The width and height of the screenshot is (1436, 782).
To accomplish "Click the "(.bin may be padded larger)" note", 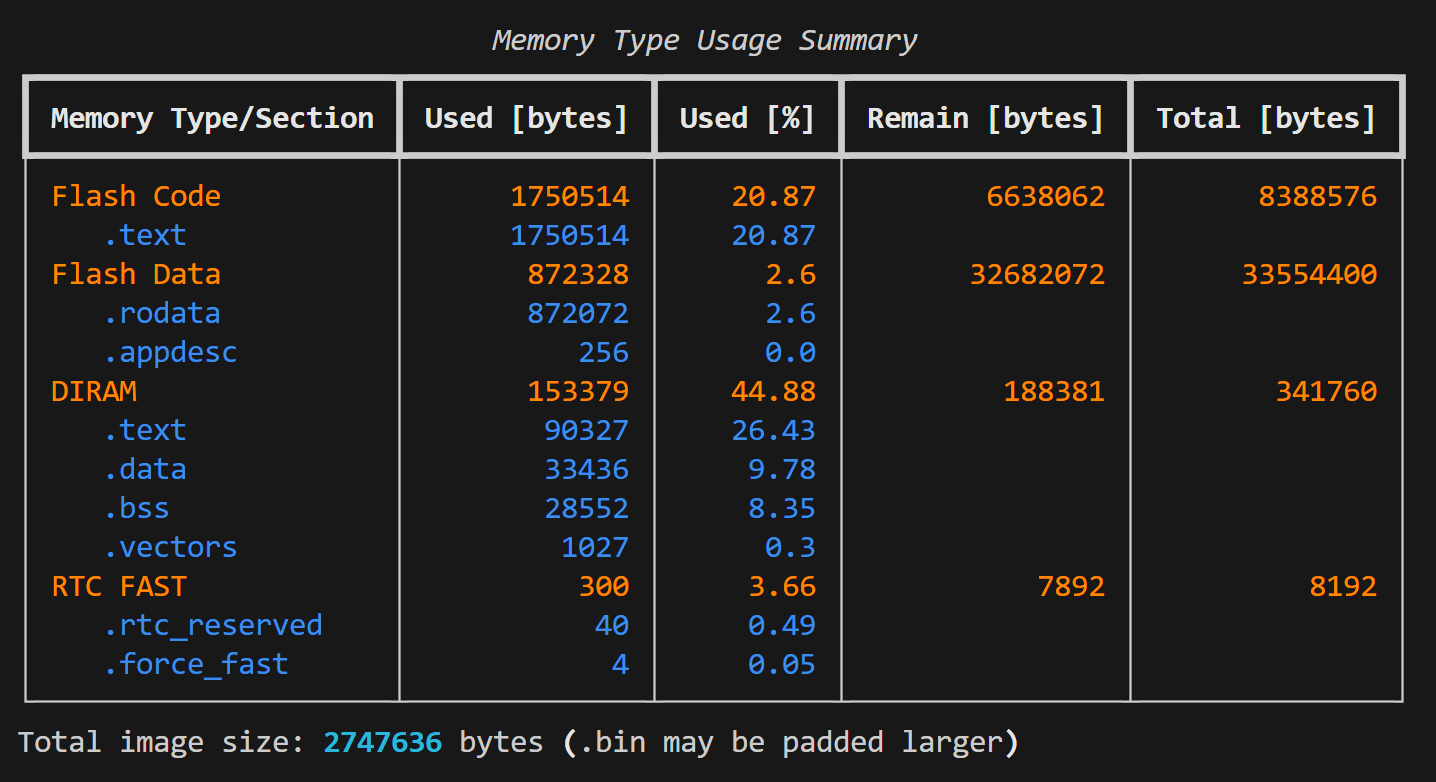I will coord(790,742).
